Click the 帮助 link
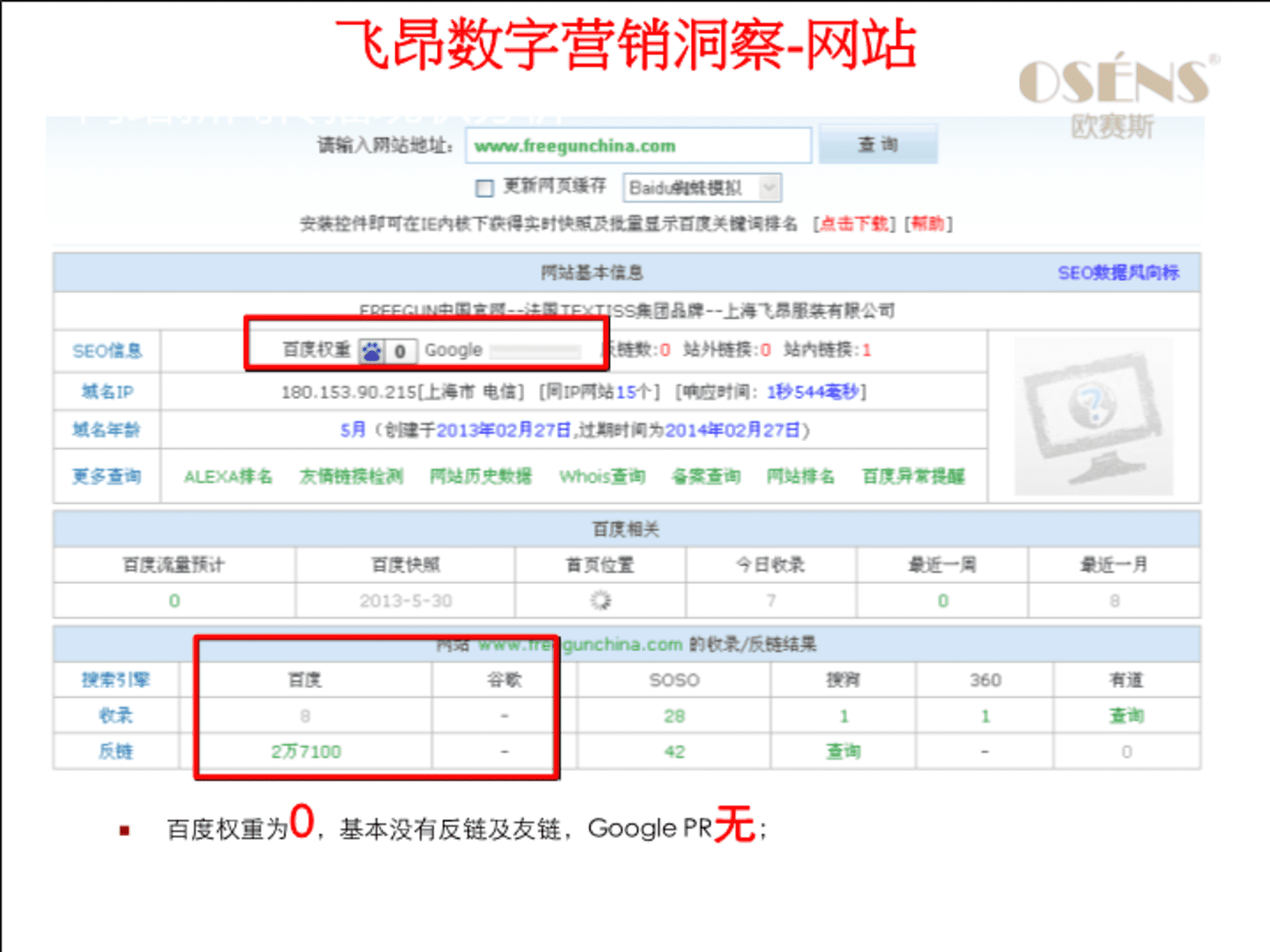The height and width of the screenshot is (952, 1270). (928, 224)
